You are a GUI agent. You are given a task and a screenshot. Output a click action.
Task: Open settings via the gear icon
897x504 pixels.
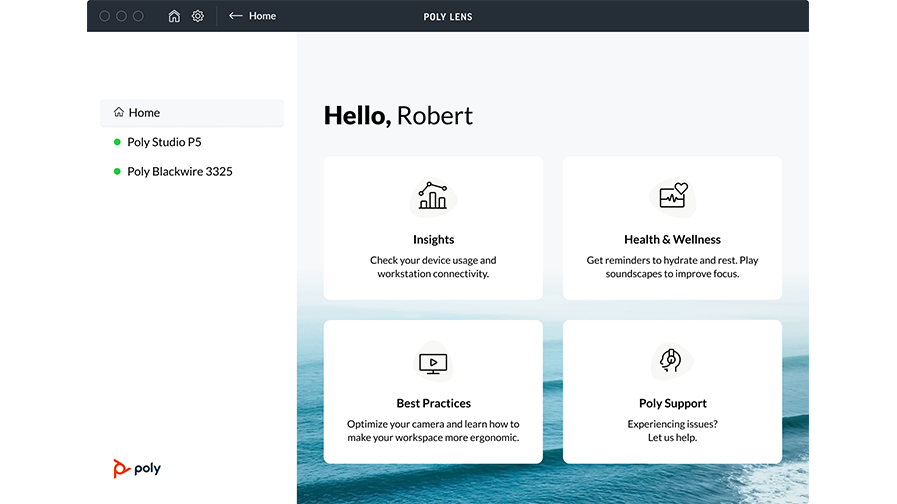197,16
